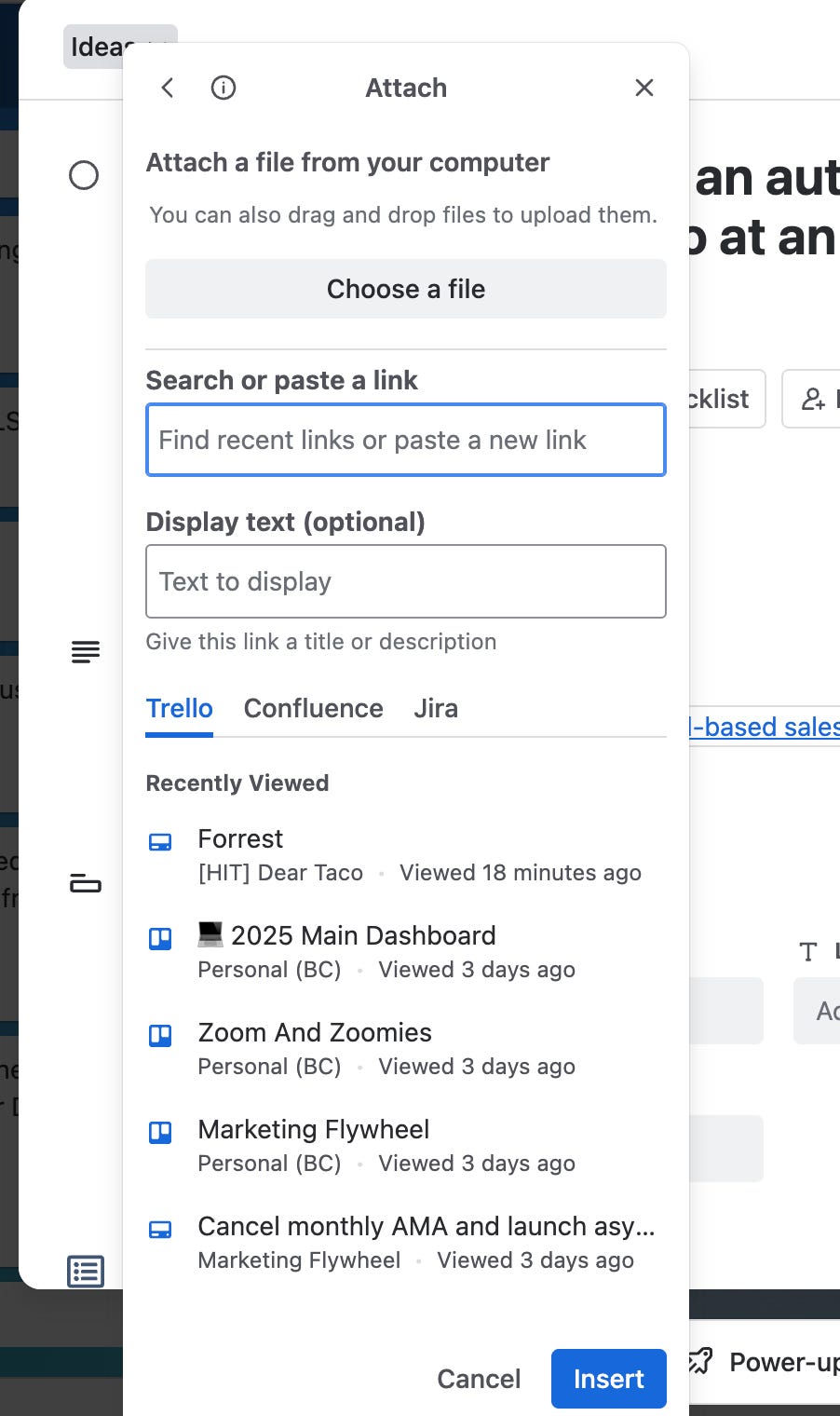Open the based sales link in description
The height and width of the screenshot is (1416, 840).
click(x=764, y=727)
